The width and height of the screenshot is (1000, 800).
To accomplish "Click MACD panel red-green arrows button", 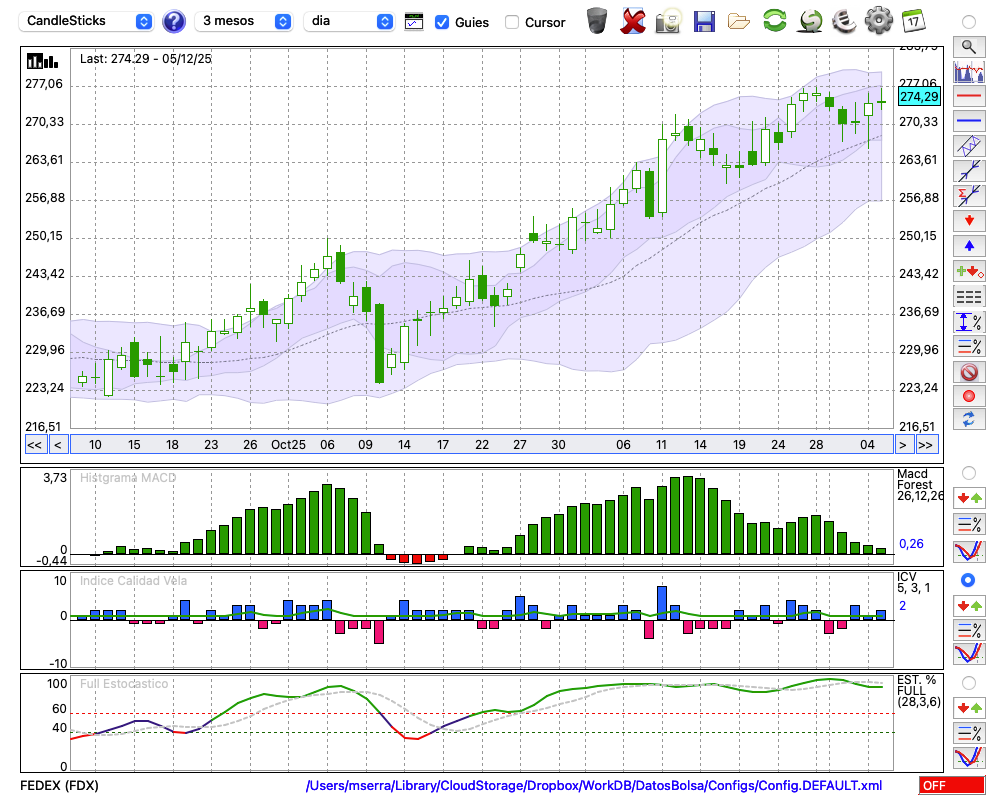I will (x=969, y=498).
